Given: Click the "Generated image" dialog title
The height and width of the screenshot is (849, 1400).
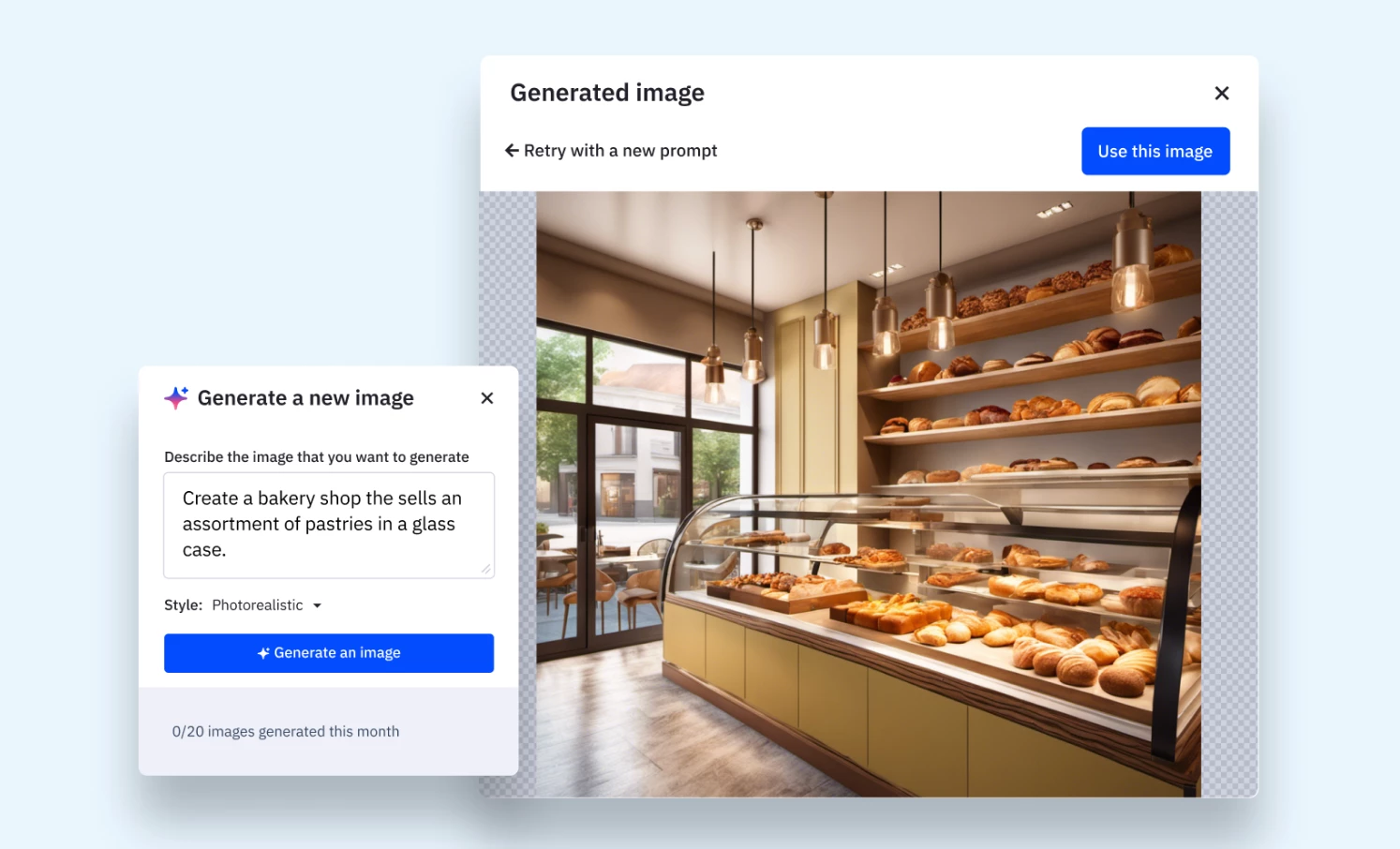Looking at the screenshot, I should [607, 92].
